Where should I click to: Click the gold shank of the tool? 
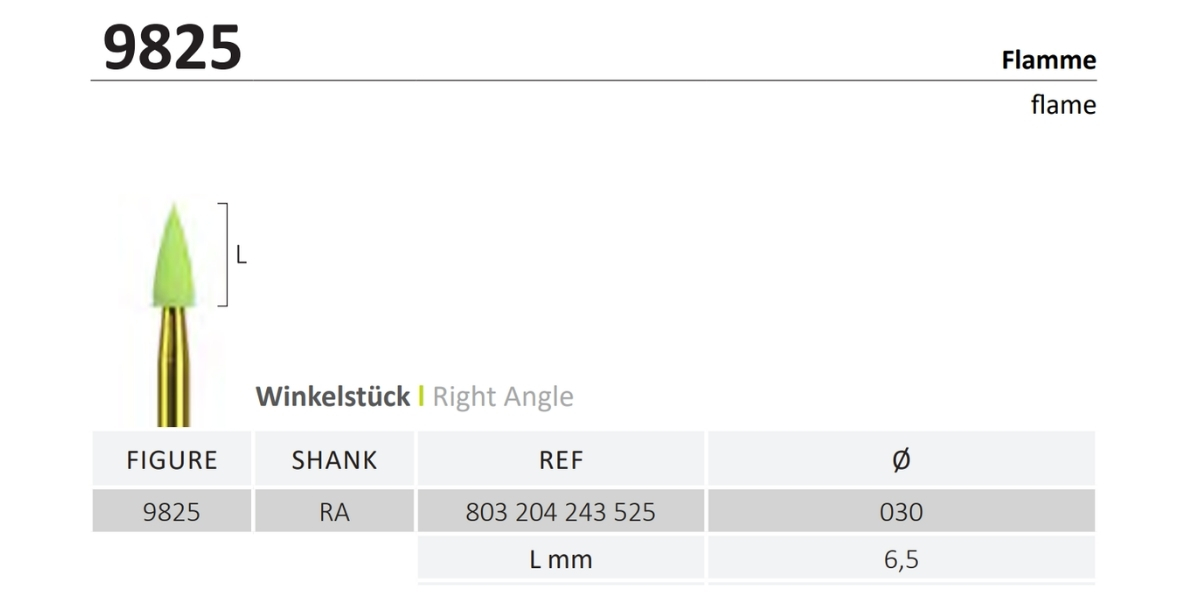tap(173, 365)
